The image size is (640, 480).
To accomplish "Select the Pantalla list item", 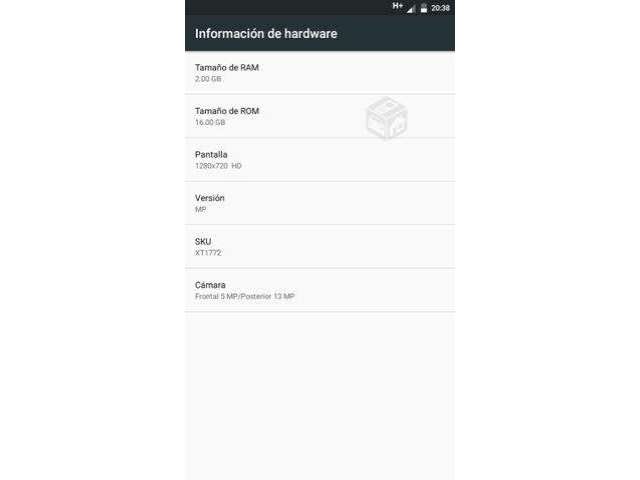I will pos(320,160).
